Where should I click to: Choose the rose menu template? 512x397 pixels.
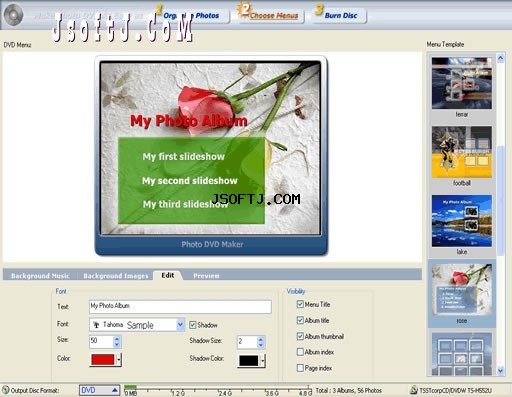462,289
